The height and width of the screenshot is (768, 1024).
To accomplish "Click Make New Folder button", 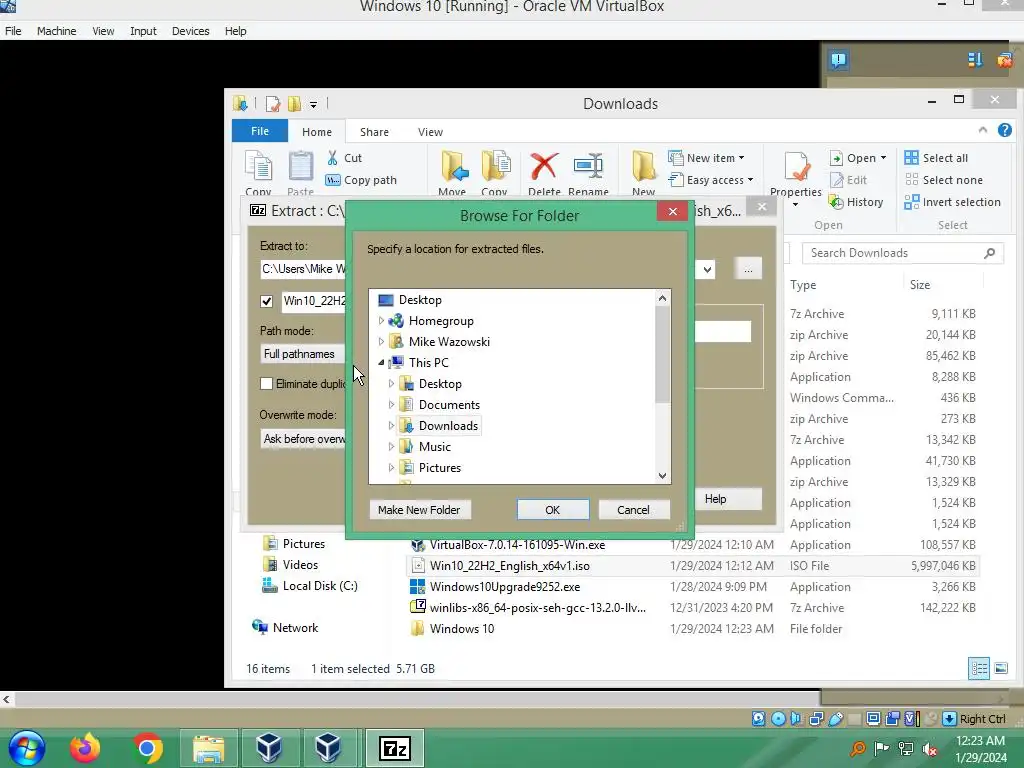I will click(419, 510).
